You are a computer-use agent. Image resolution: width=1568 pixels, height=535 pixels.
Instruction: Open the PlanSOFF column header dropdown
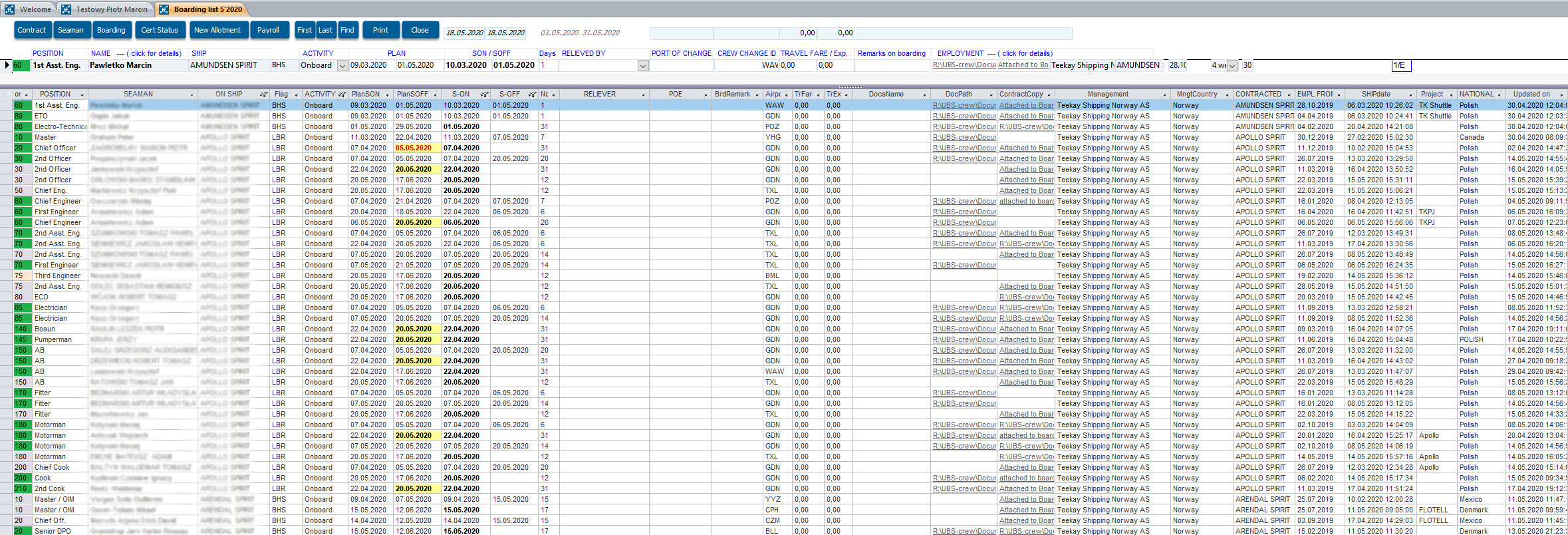coord(436,94)
